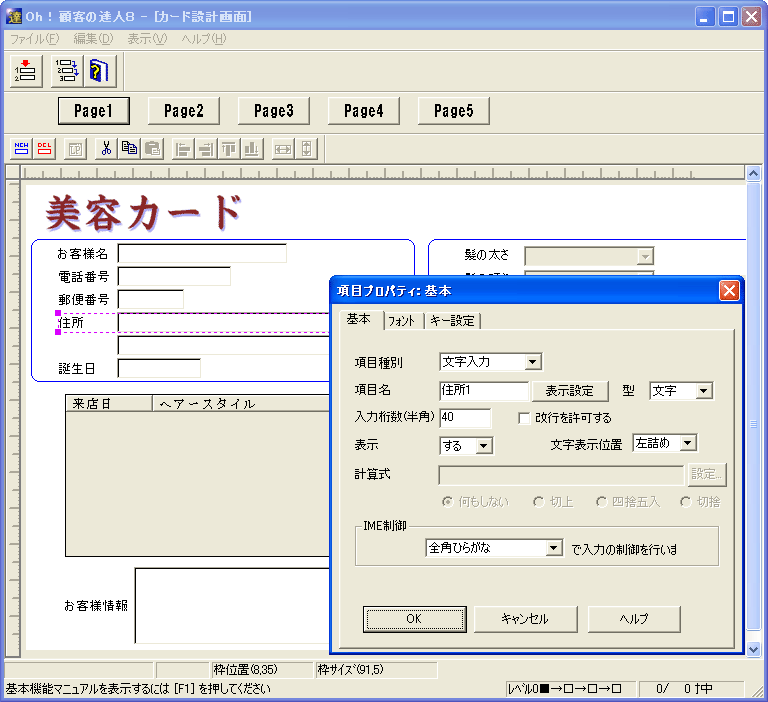Click the tab order numbering icon
The height and width of the screenshot is (702, 768).
click(67, 71)
